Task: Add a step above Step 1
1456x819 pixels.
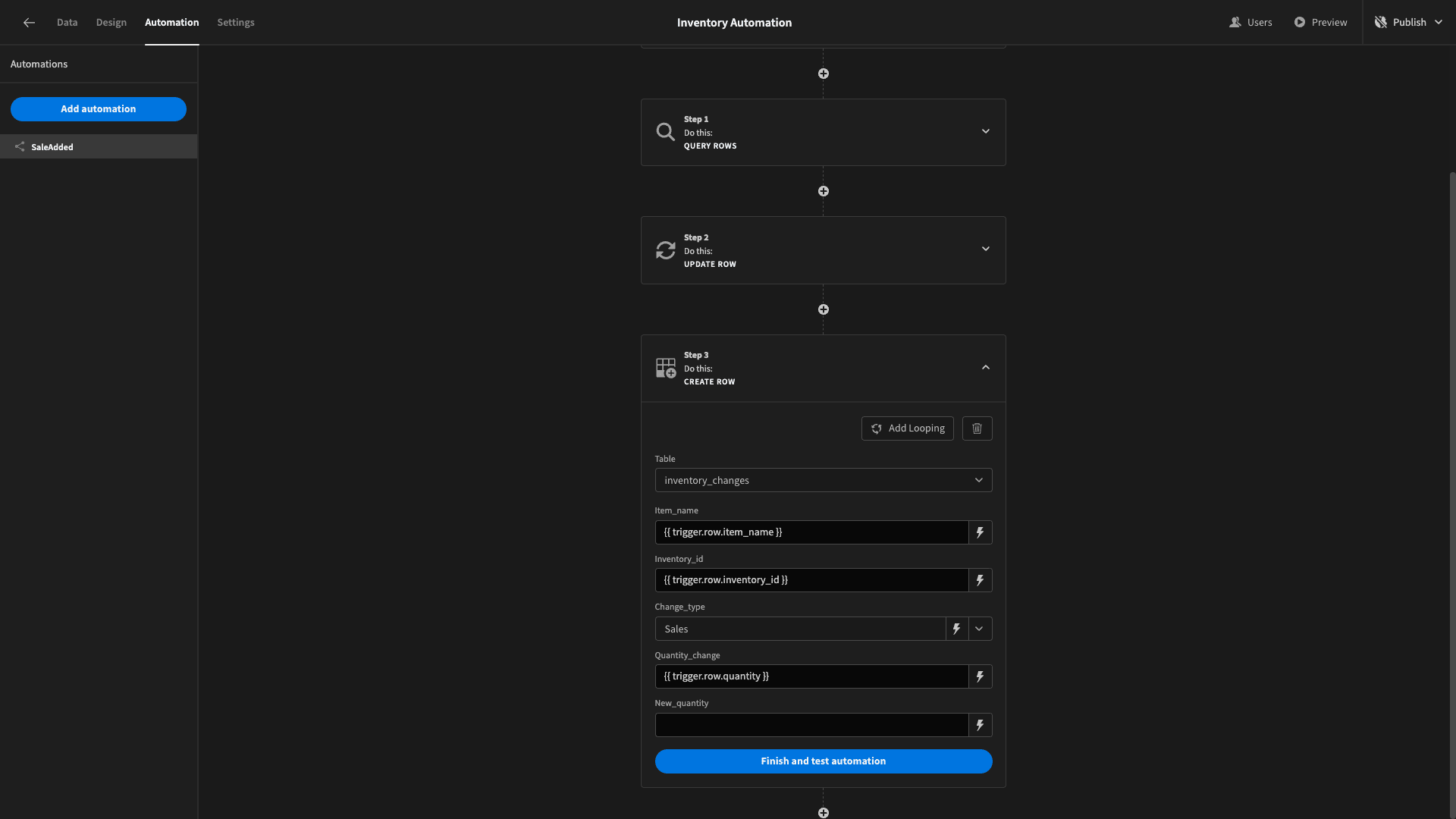Action: pyautogui.click(x=824, y=74)
